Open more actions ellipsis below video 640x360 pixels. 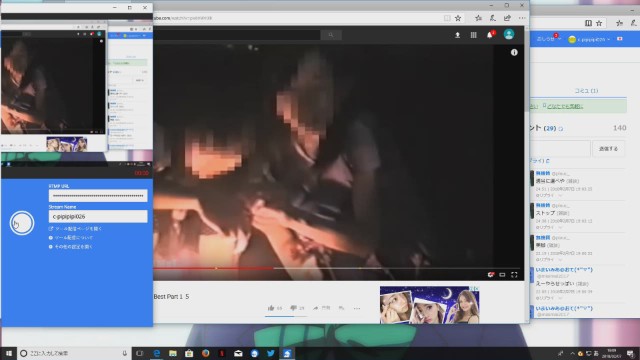357,309
